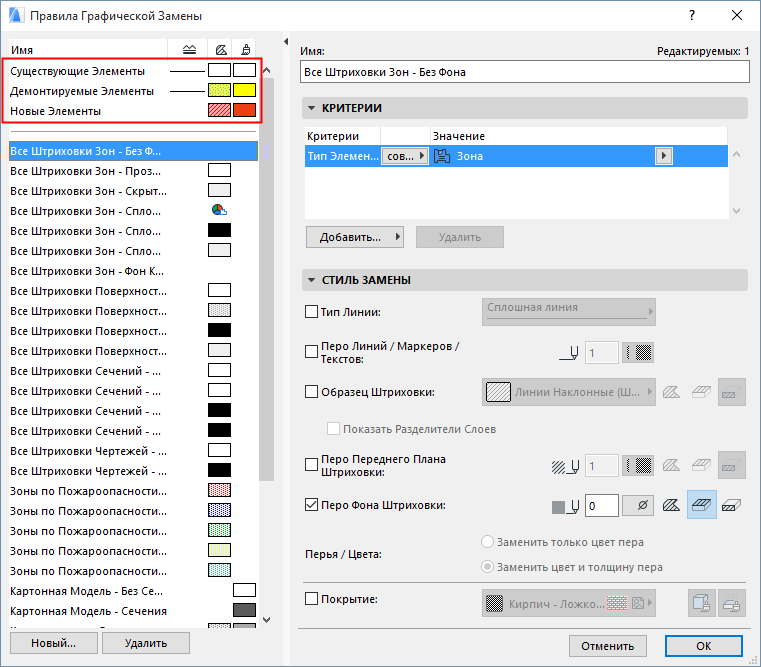Open Сплошная линия line type dropdown
This screenshot has width=761, height=667.
[568, 312]
